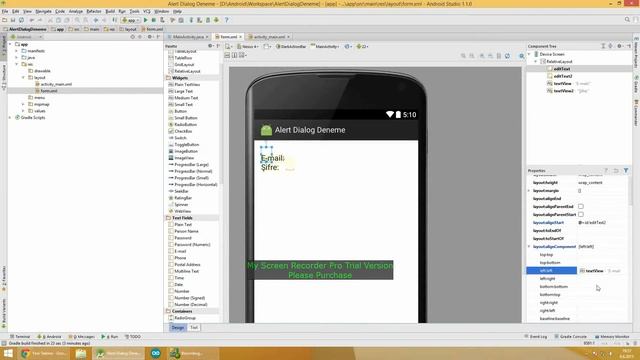Open the TODO tool window
Viewport: 640px width, 360px height.
[x=133, y=337]
